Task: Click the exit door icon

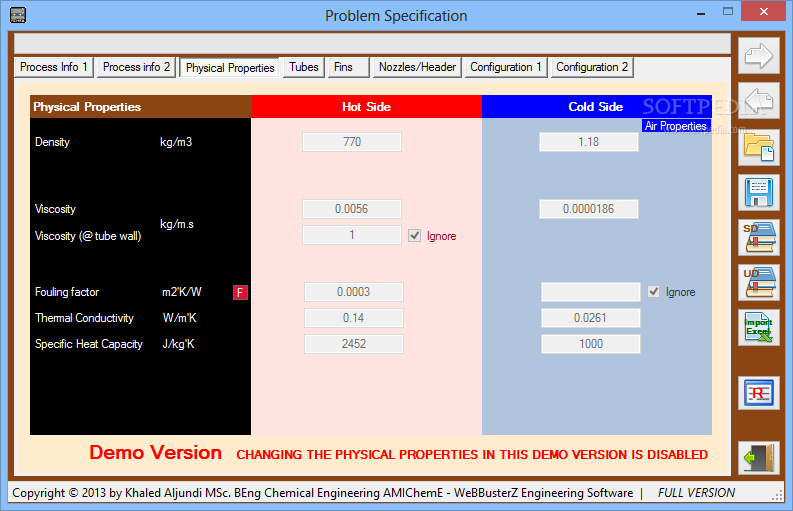Action: [759, 458]
